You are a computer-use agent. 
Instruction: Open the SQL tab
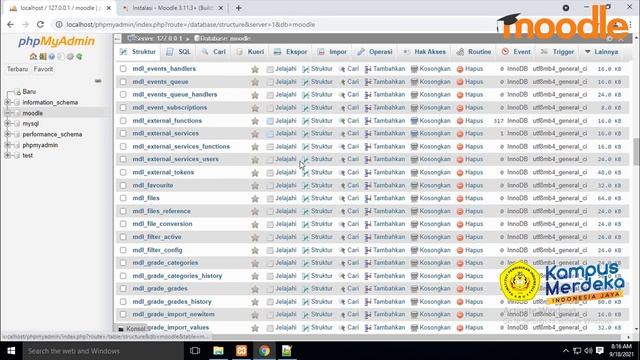[179, 52]
